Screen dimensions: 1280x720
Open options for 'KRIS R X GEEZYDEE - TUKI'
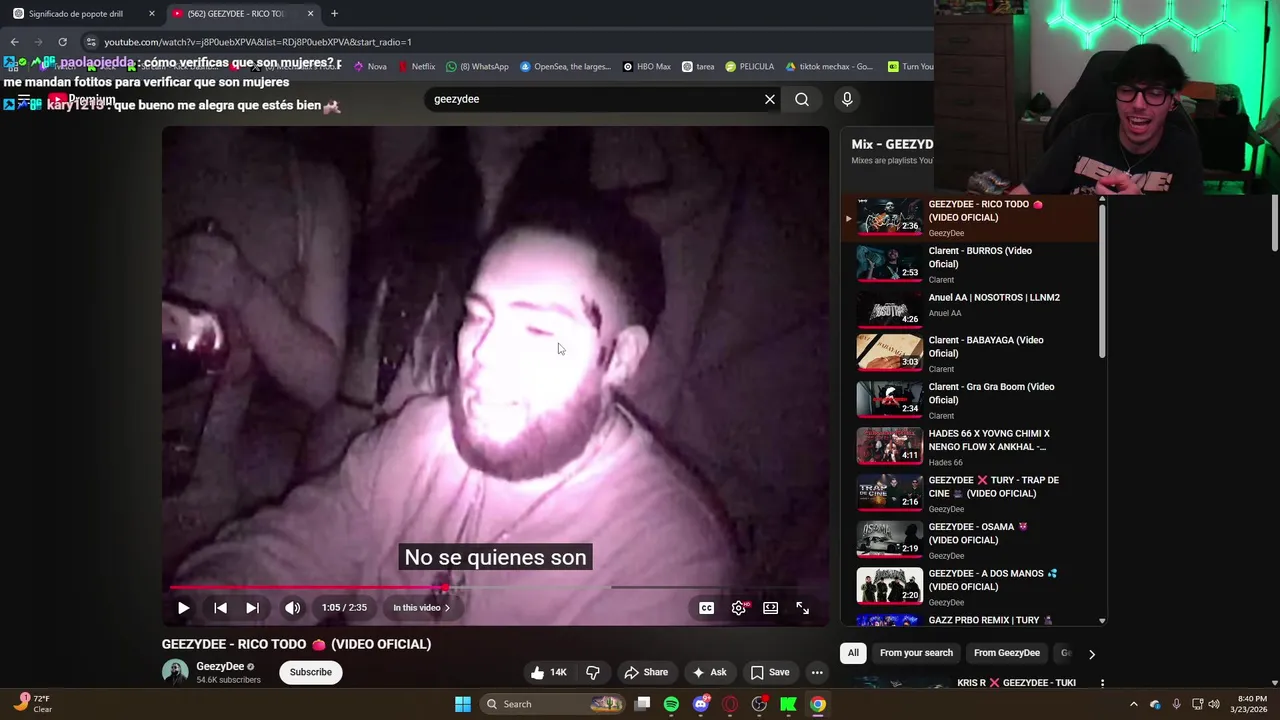[1102, 684]
